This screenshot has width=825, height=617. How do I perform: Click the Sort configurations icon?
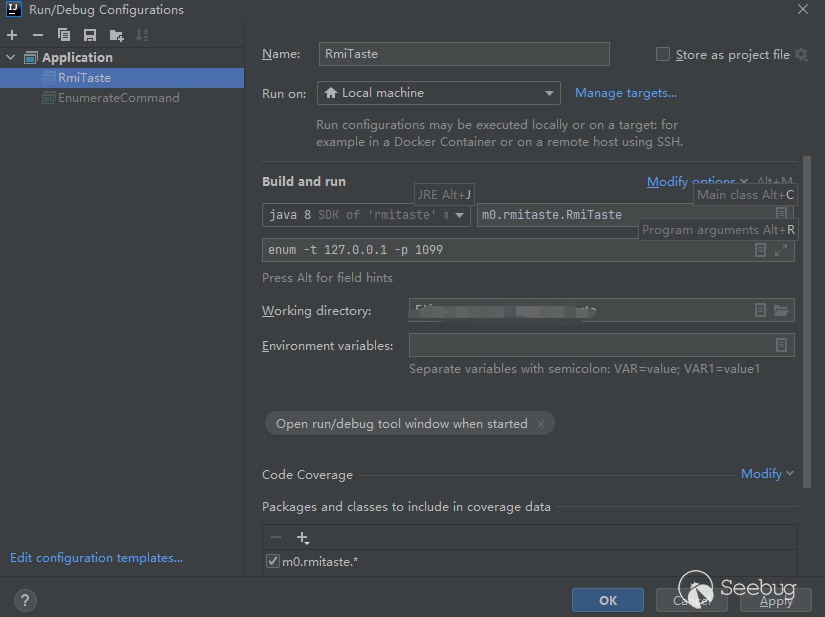(142, 35)
